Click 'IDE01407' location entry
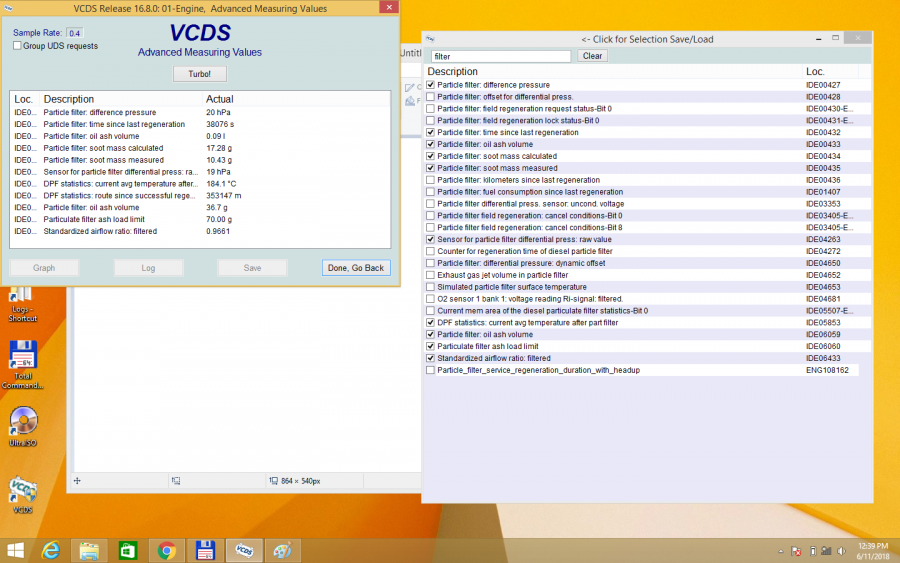Image resolution: width=900 pixels, height=563 pixels. tap(823, 192)
